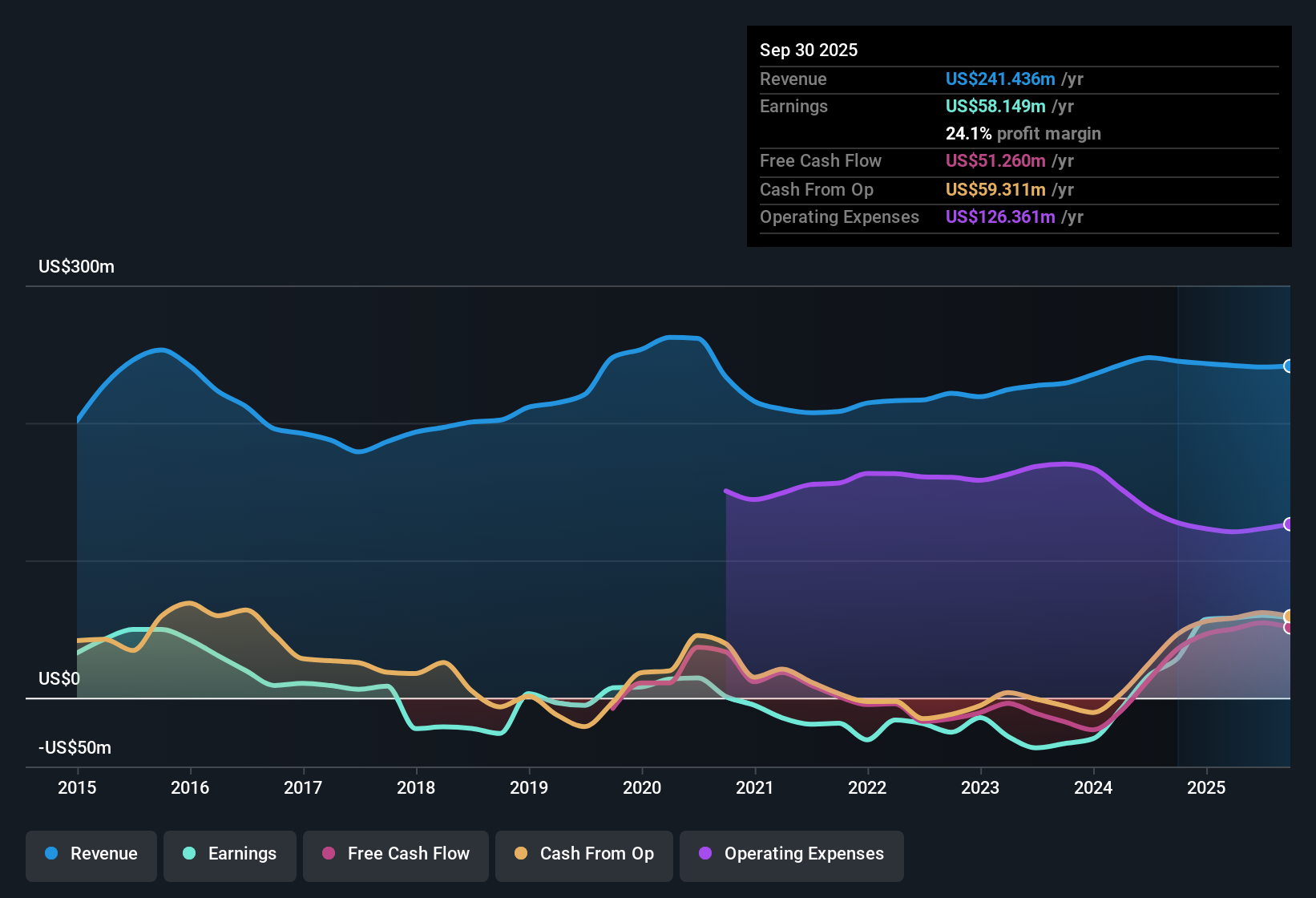
Task: Click the Revenue row label in tooltip
Action: (x=793, y=79)
